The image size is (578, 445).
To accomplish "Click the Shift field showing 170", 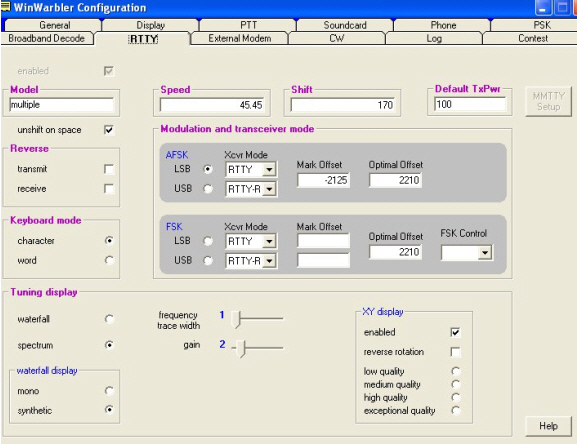I will point(342,105).
